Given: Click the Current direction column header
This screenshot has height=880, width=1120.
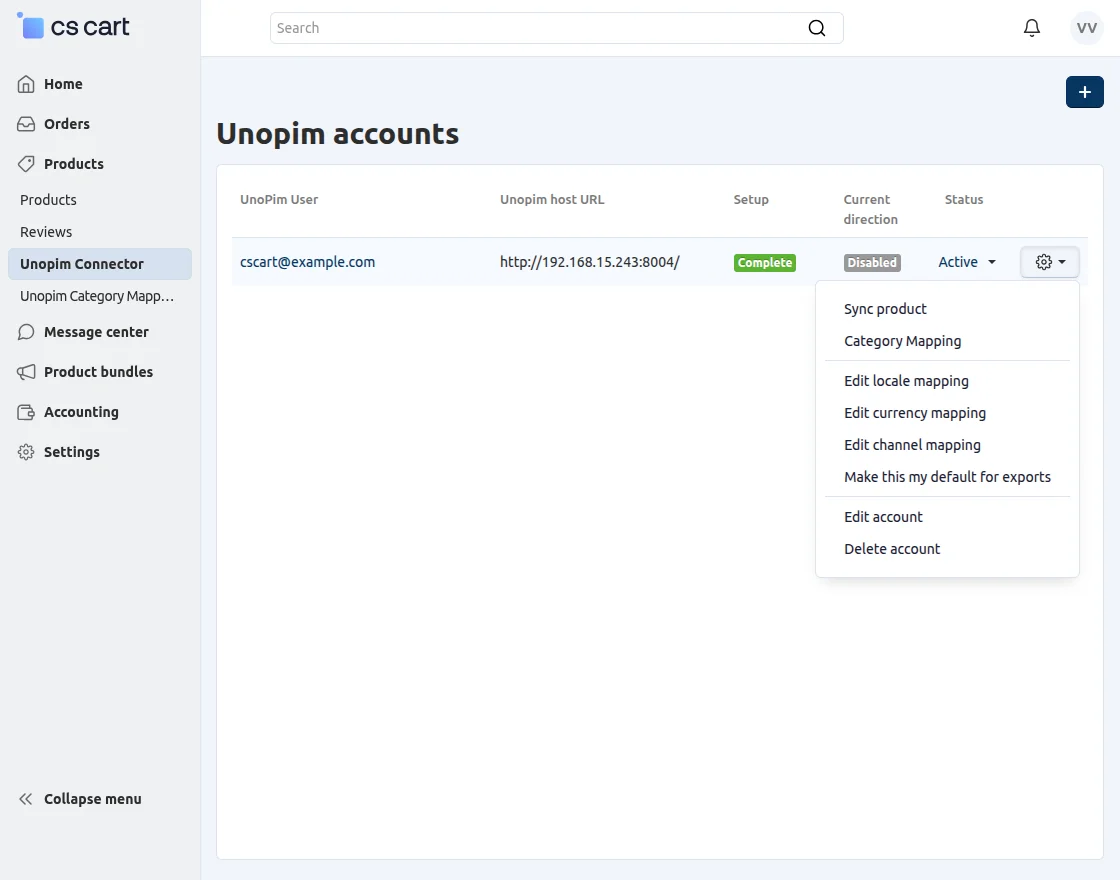Looking at the screenshot, I should pyautogui.click(x=870, y=209).
